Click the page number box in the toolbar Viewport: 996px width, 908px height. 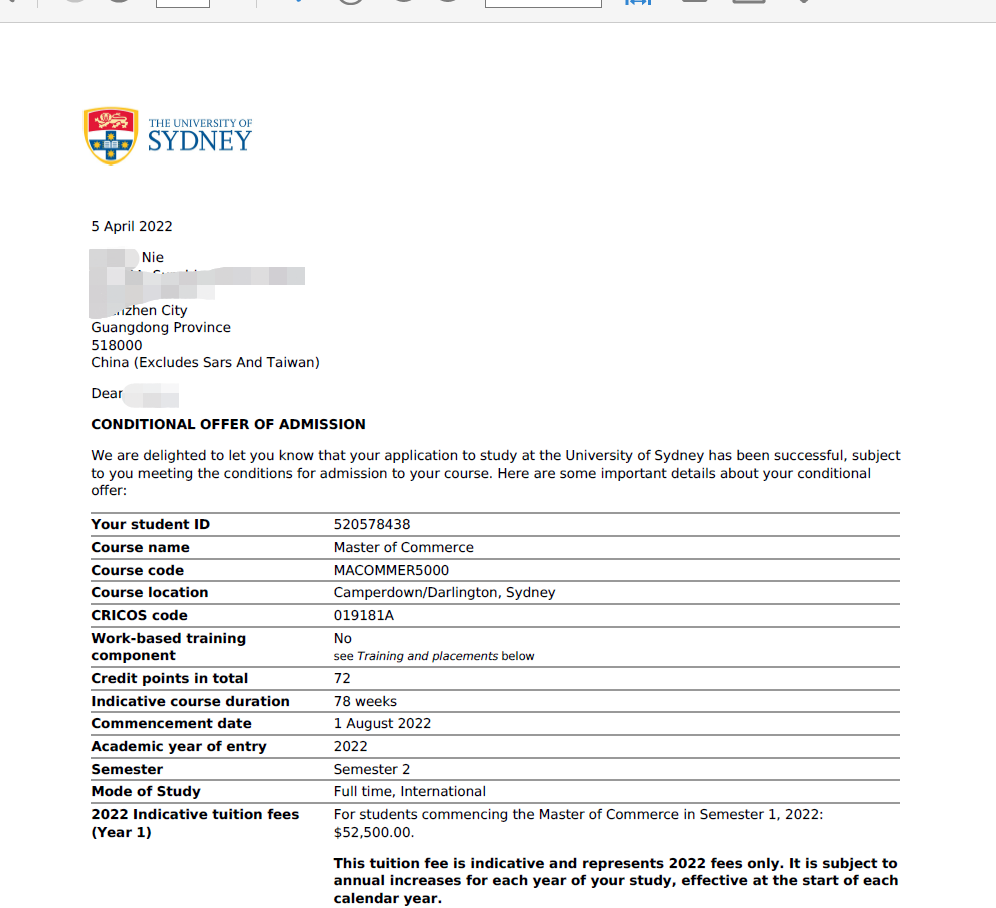click(183, 3)
